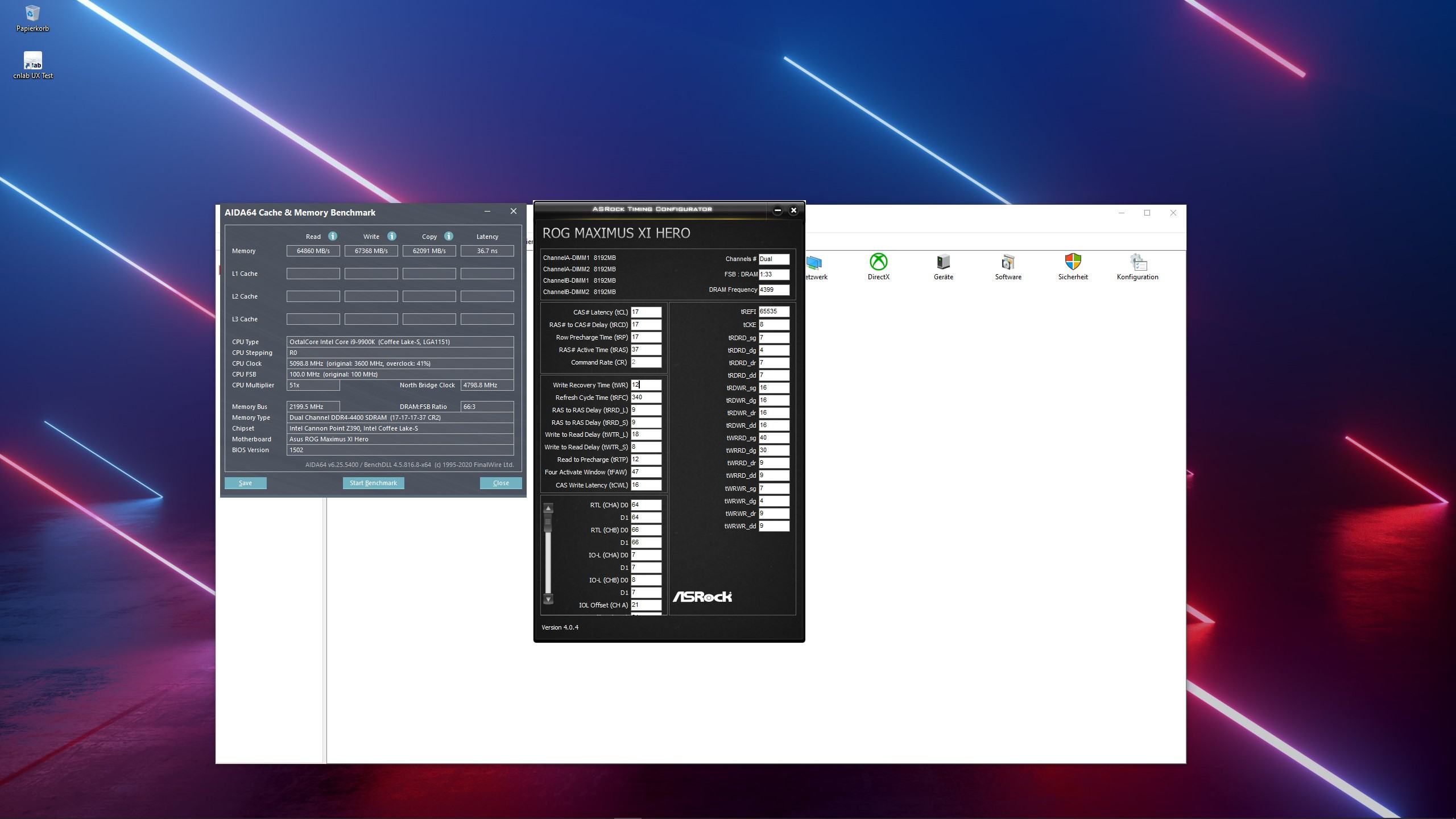
Task: Open the Netzwerk icon behind ASRock window
Action: tap(817, 267)
